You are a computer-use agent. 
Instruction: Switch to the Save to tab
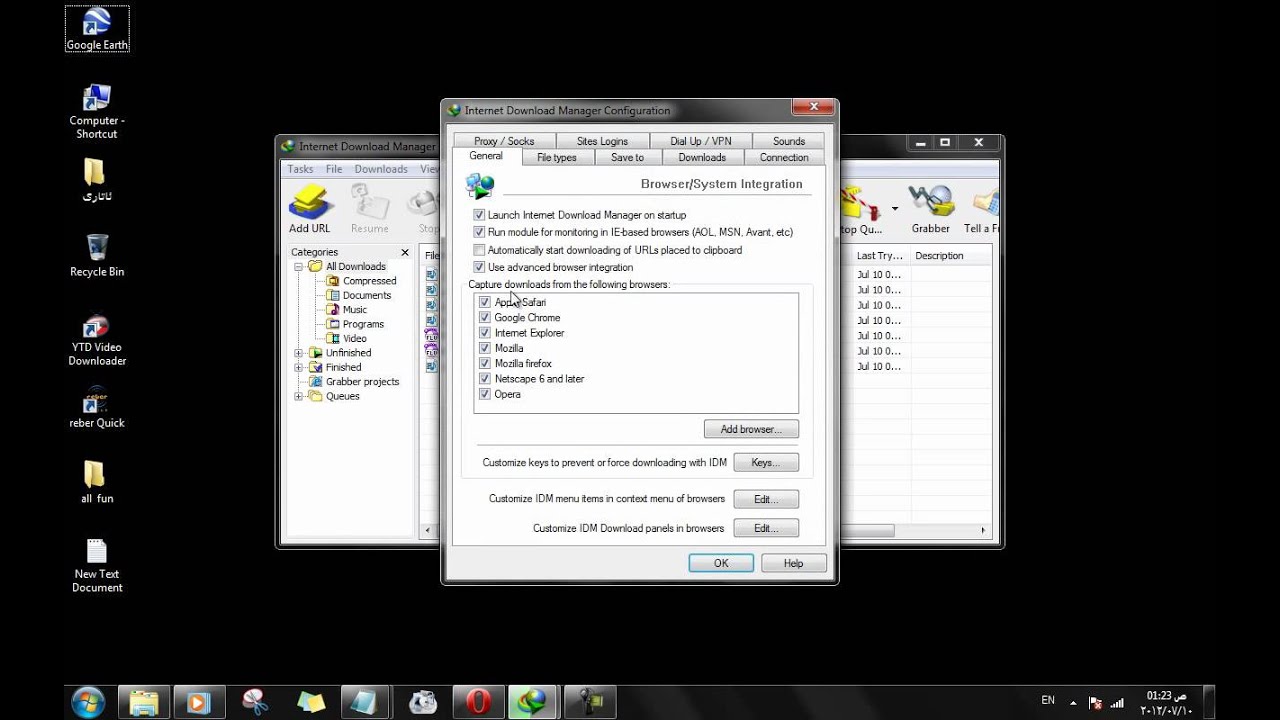(628, 157)
